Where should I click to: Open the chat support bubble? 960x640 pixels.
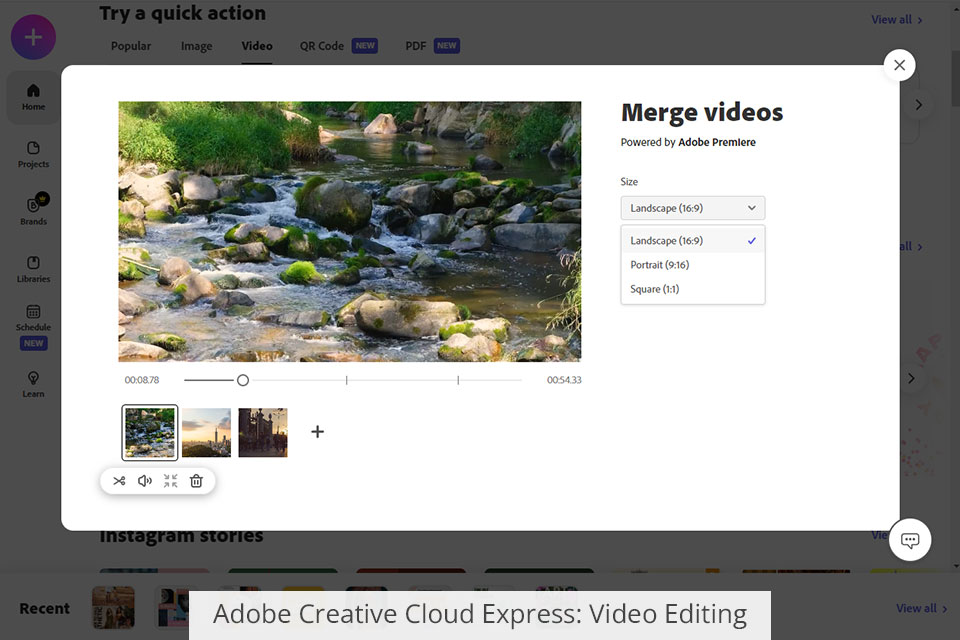[910, 540]
